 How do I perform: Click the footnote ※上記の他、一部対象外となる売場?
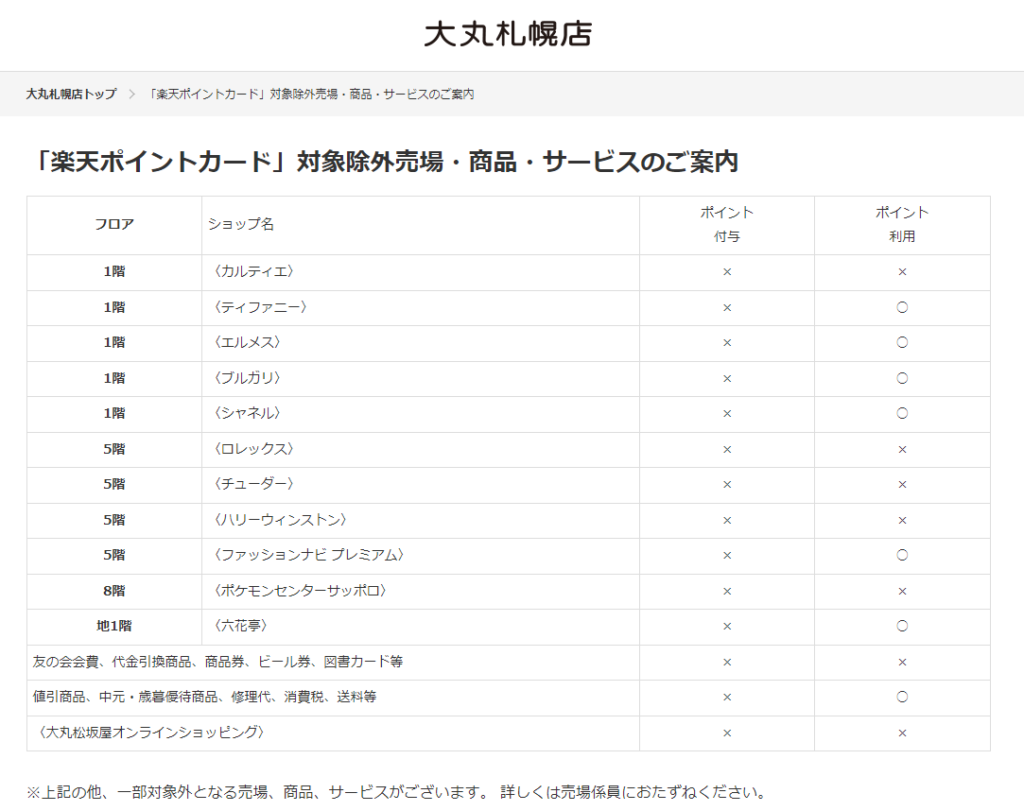click(x=396, y=792)
